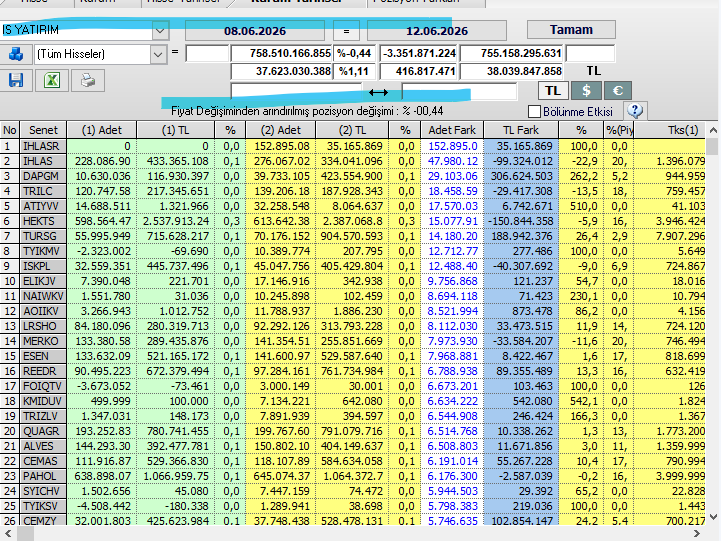The height and width of the screenshot is (541, 721).
Task: Select the AOIIKV row
Action: click(353, 311)
